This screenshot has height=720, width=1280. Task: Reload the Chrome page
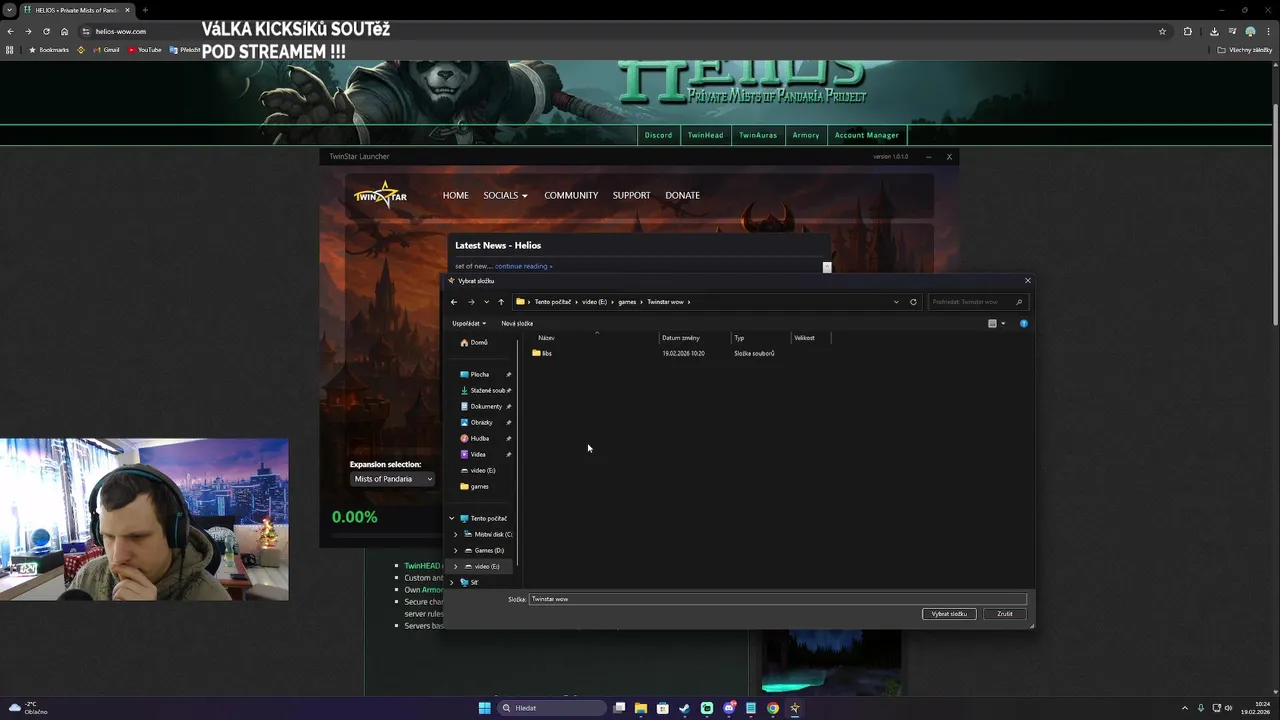pyautogui.click(x=46, y=31)
